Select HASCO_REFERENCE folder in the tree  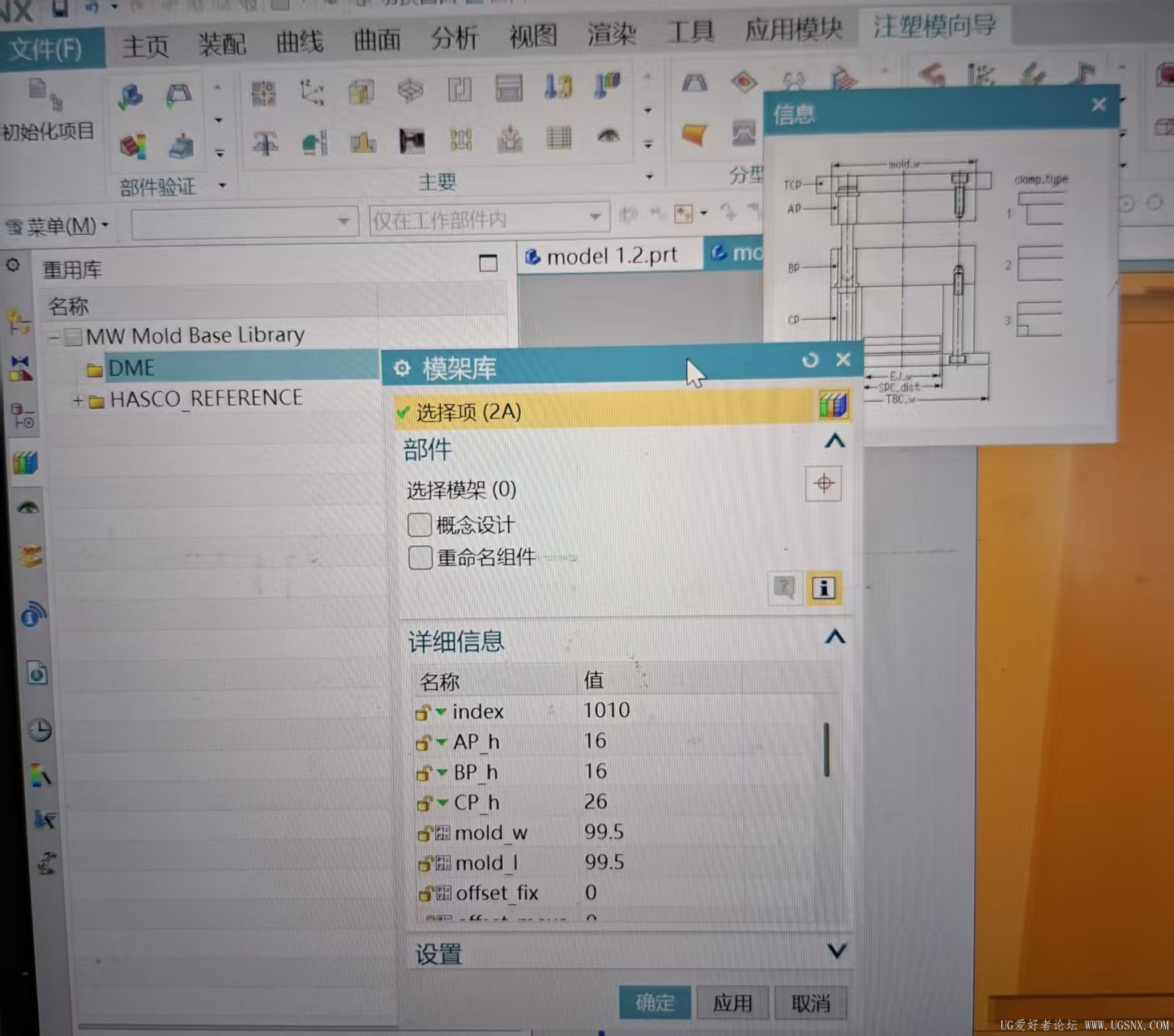pos(206,399)
